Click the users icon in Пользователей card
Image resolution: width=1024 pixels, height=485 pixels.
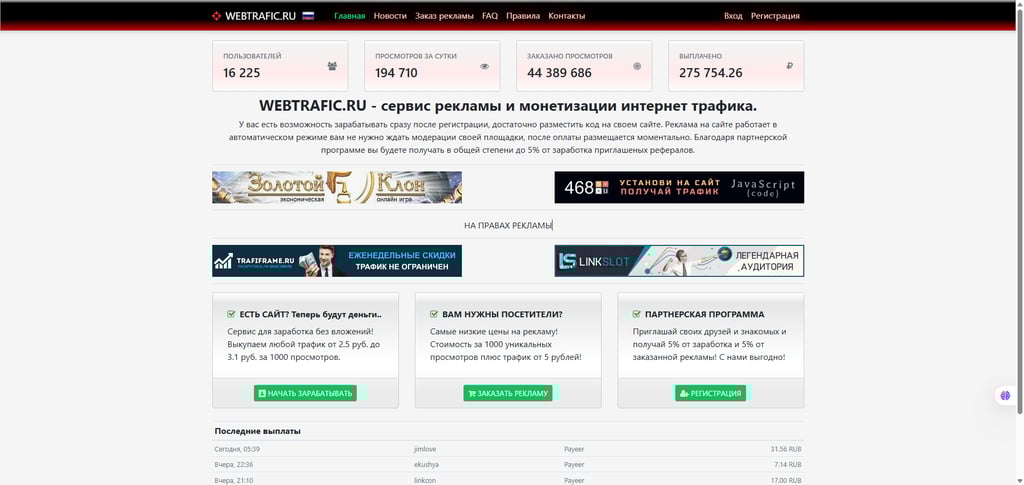coord(332,66)
